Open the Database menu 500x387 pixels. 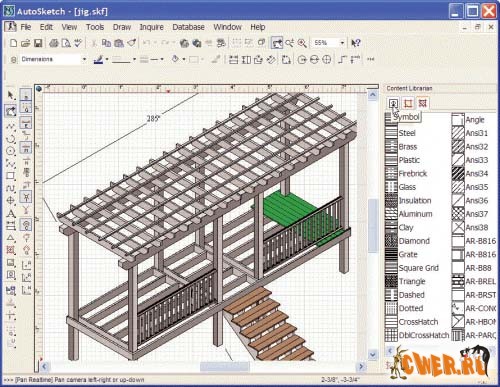click(x=188, y=27)
